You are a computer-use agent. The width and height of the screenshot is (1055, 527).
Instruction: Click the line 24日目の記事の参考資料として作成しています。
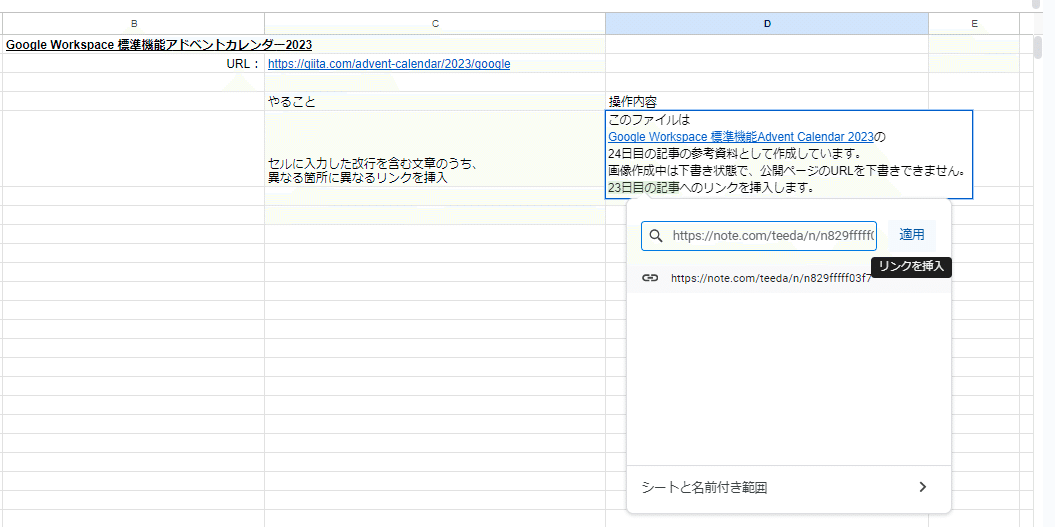(735, 153)
